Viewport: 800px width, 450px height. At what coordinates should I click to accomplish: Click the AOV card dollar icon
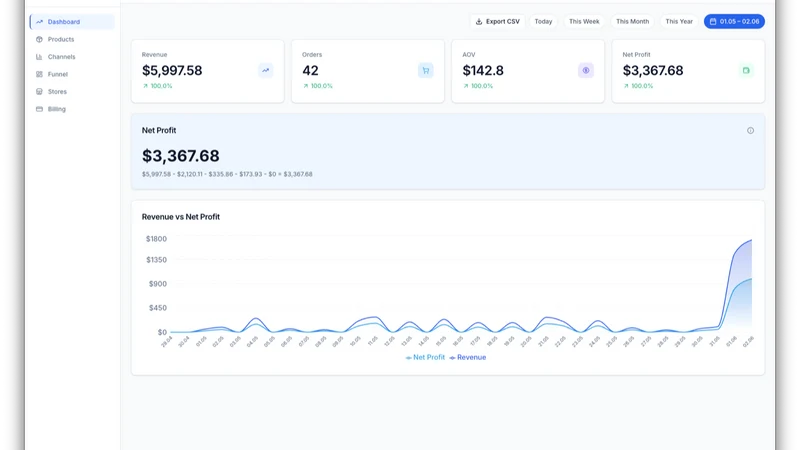pyautogui.click(x=586, y=70)
